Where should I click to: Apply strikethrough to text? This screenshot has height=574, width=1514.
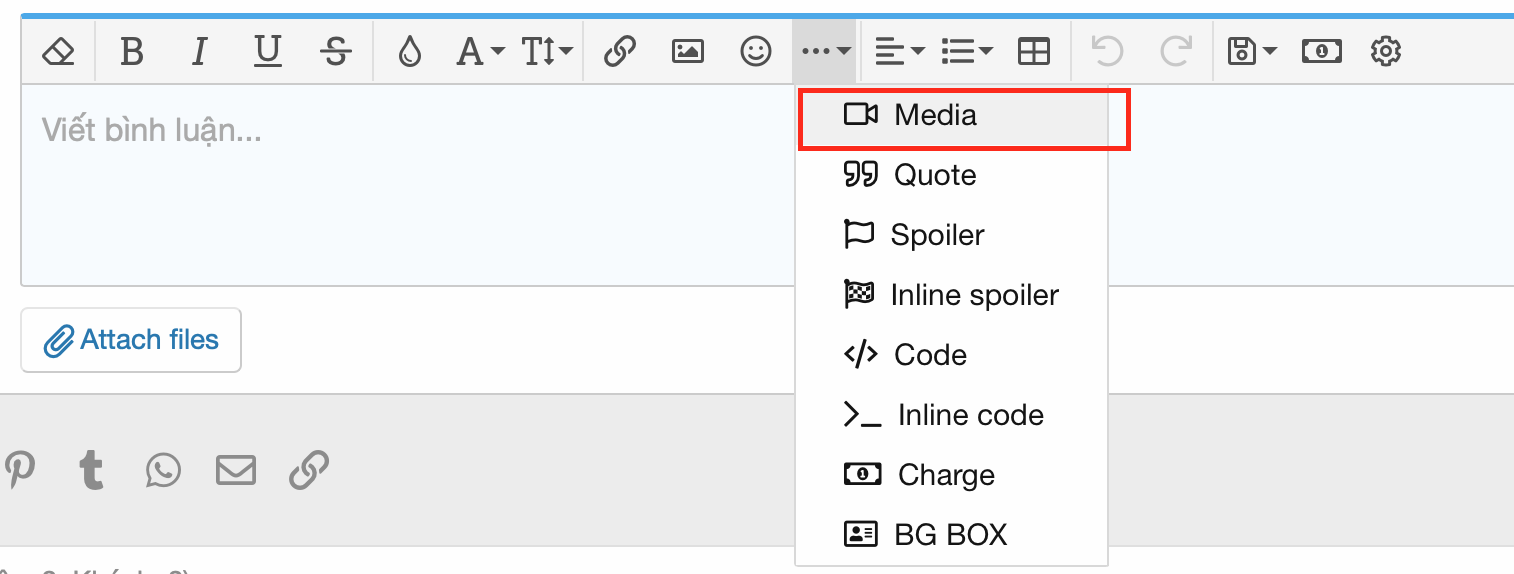point(337,51)
